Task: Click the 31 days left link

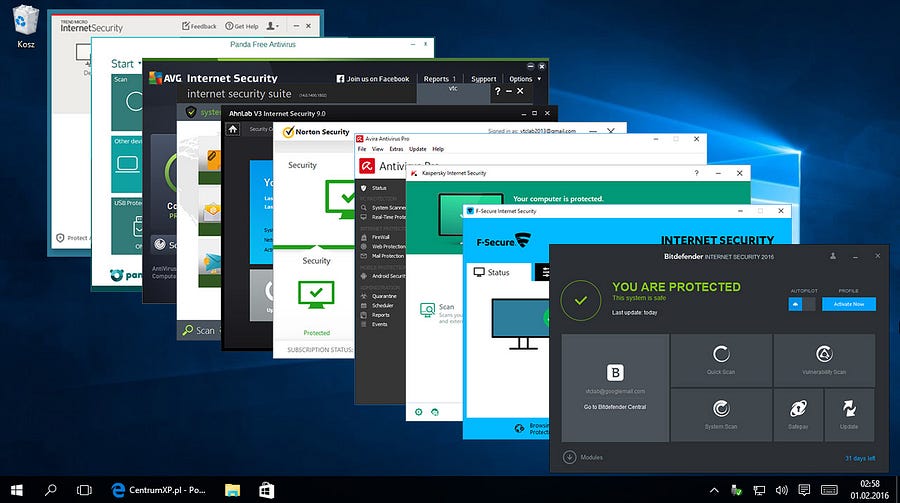Action: [860, 458]
